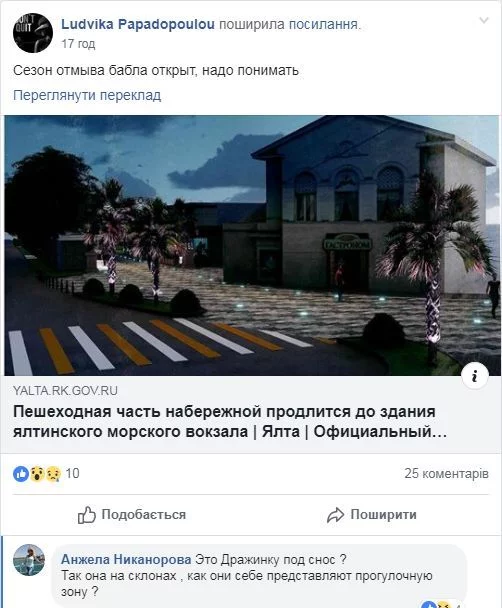502x608 pixels.
Task: Open Анжела Никанорова's avatar
Action: pos(29,560)
